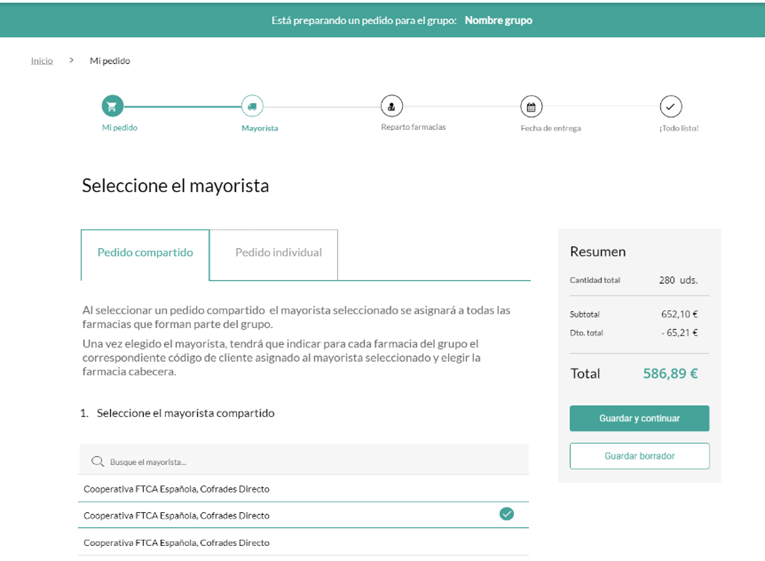The height and width of the screenshot is (561, 765).
Task: Click the ¡Todo listo! step label
Action: [x=679, y=128]
